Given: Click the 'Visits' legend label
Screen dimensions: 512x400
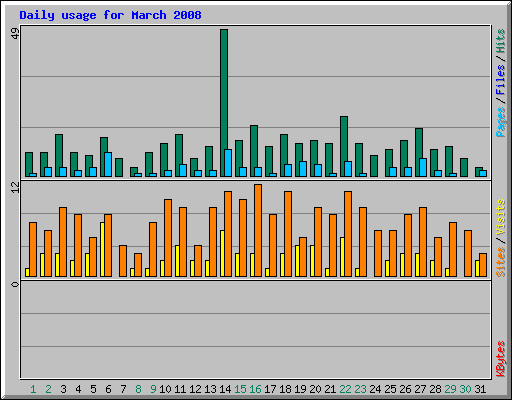Looking at the screenshot, I should (x=500, y=218).
